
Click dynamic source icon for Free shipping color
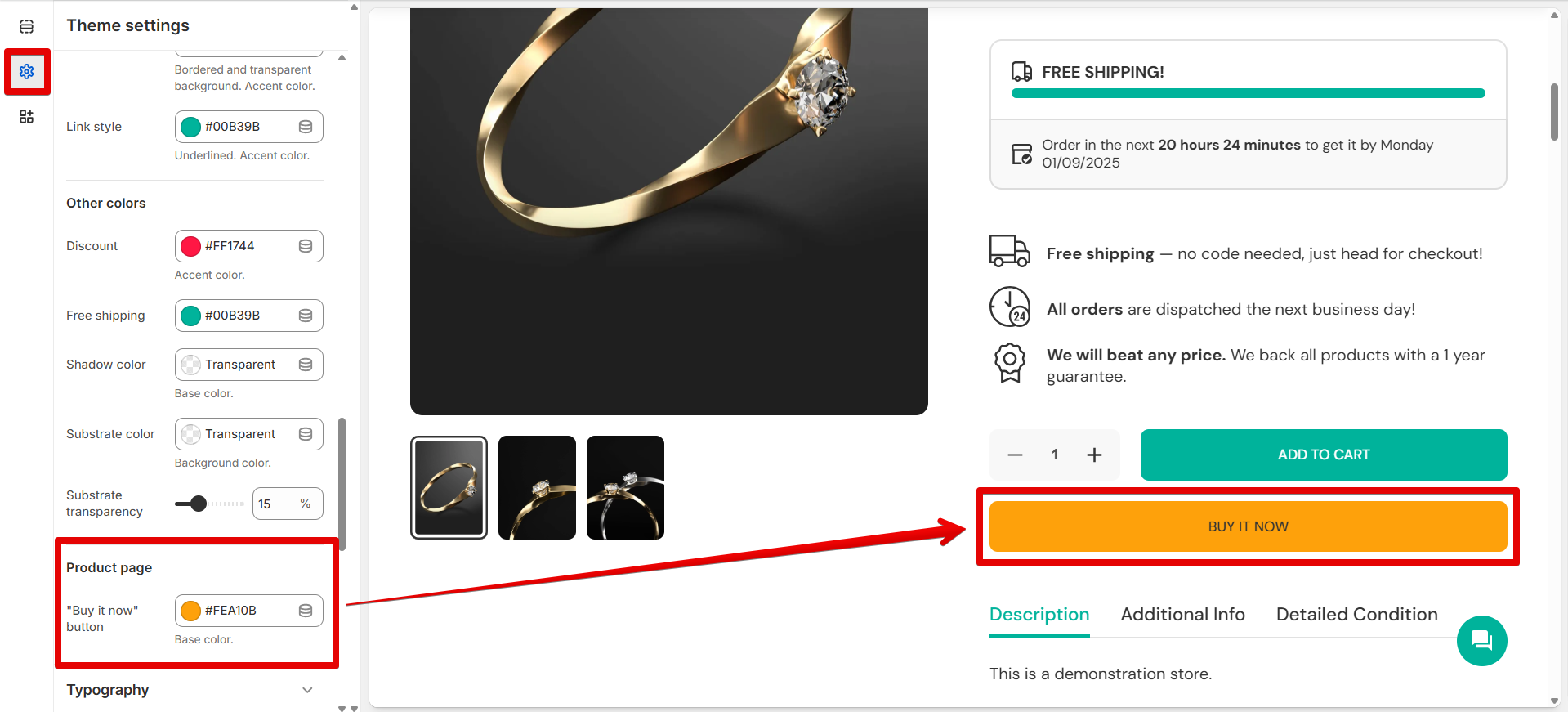tap(306, 316)
